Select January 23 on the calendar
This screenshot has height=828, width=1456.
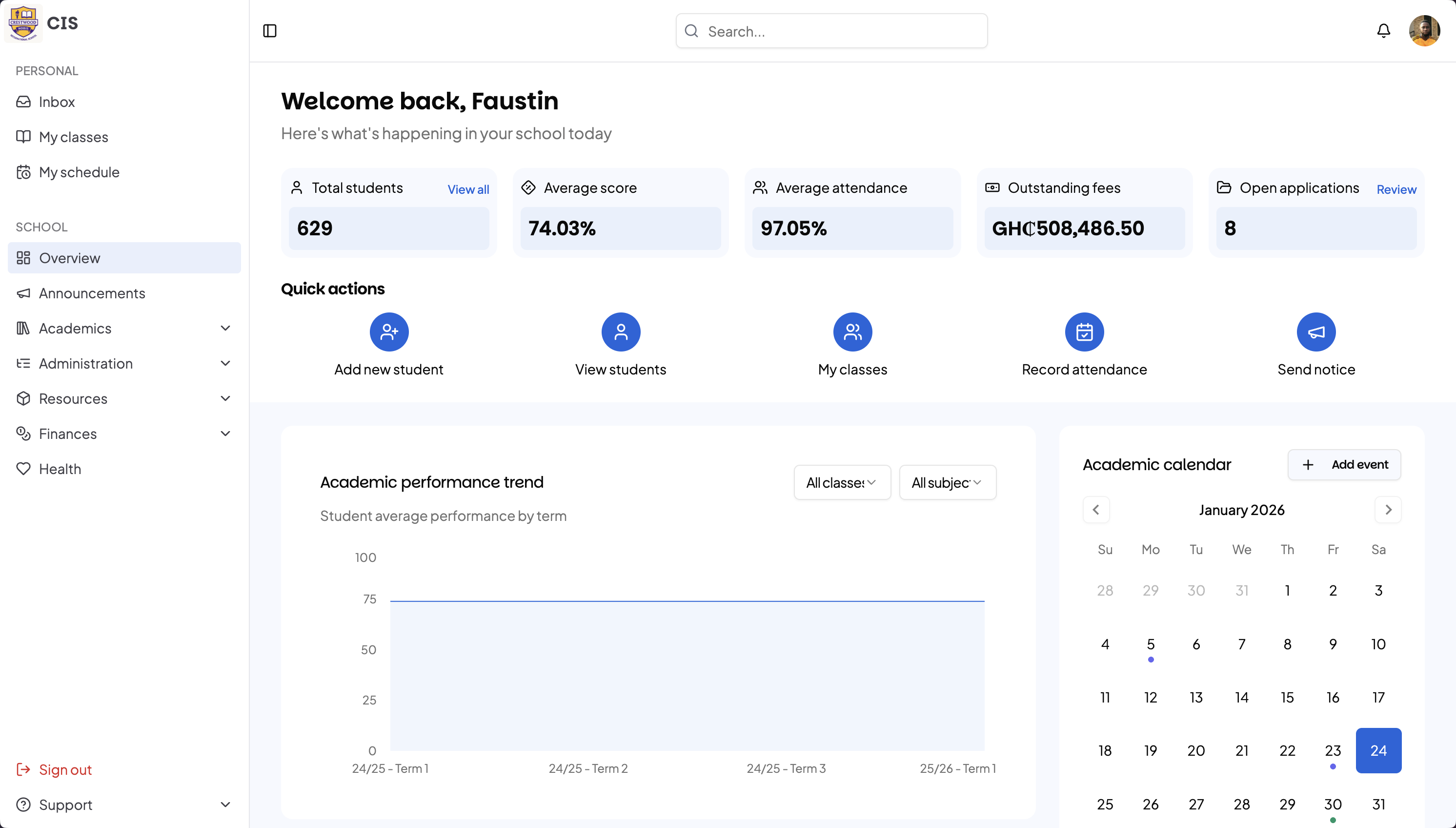tap(1332, 751)
